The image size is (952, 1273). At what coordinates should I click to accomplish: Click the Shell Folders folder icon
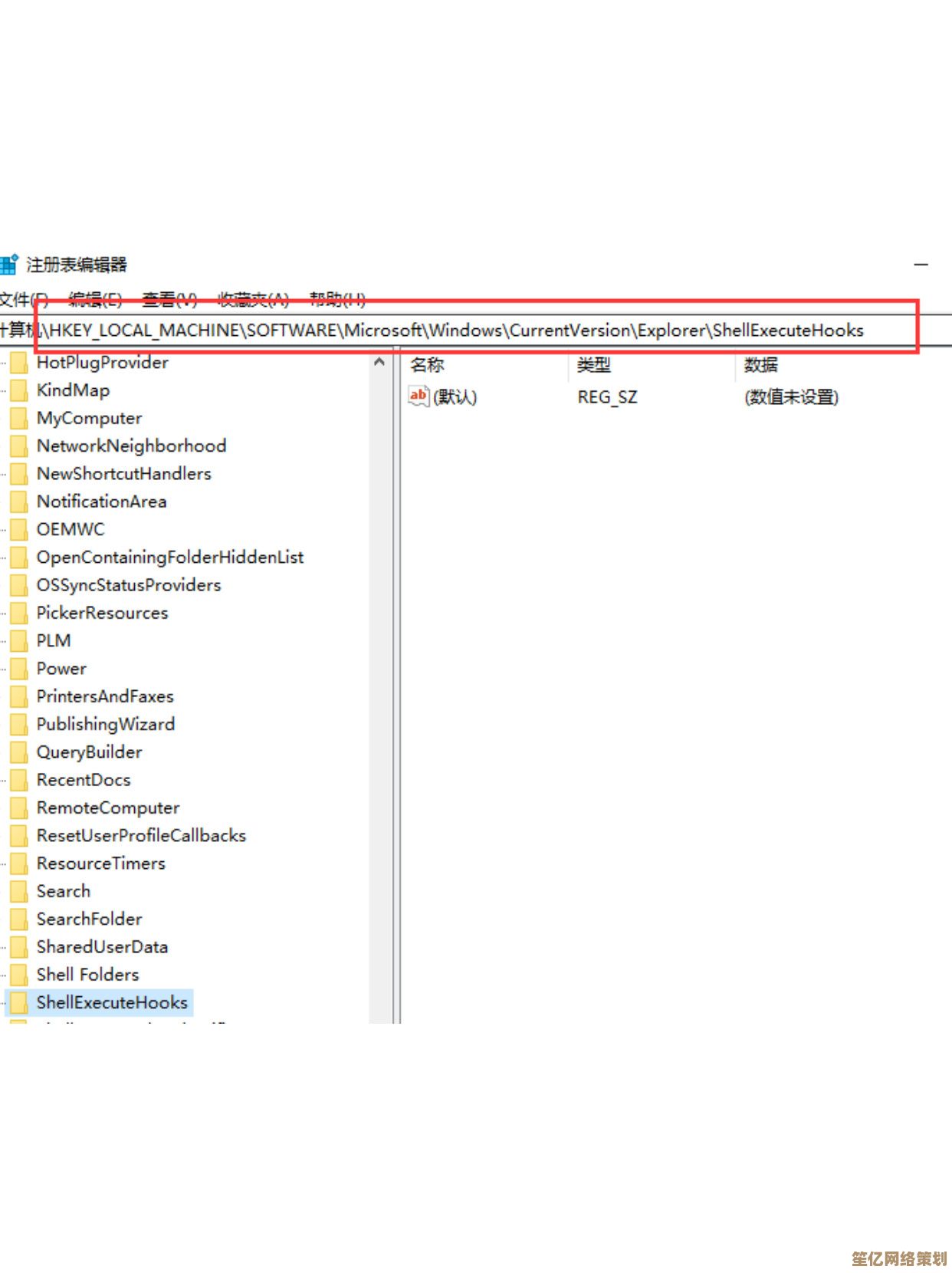point(19,975)
